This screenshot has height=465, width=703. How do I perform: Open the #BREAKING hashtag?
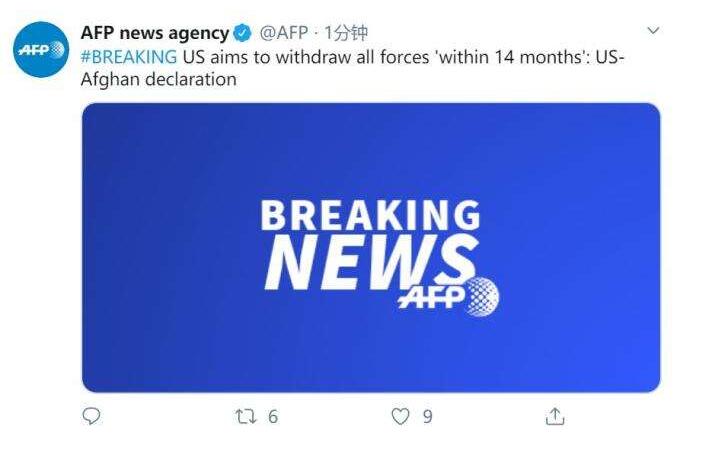pyautogui.click(x=129, y=57)
